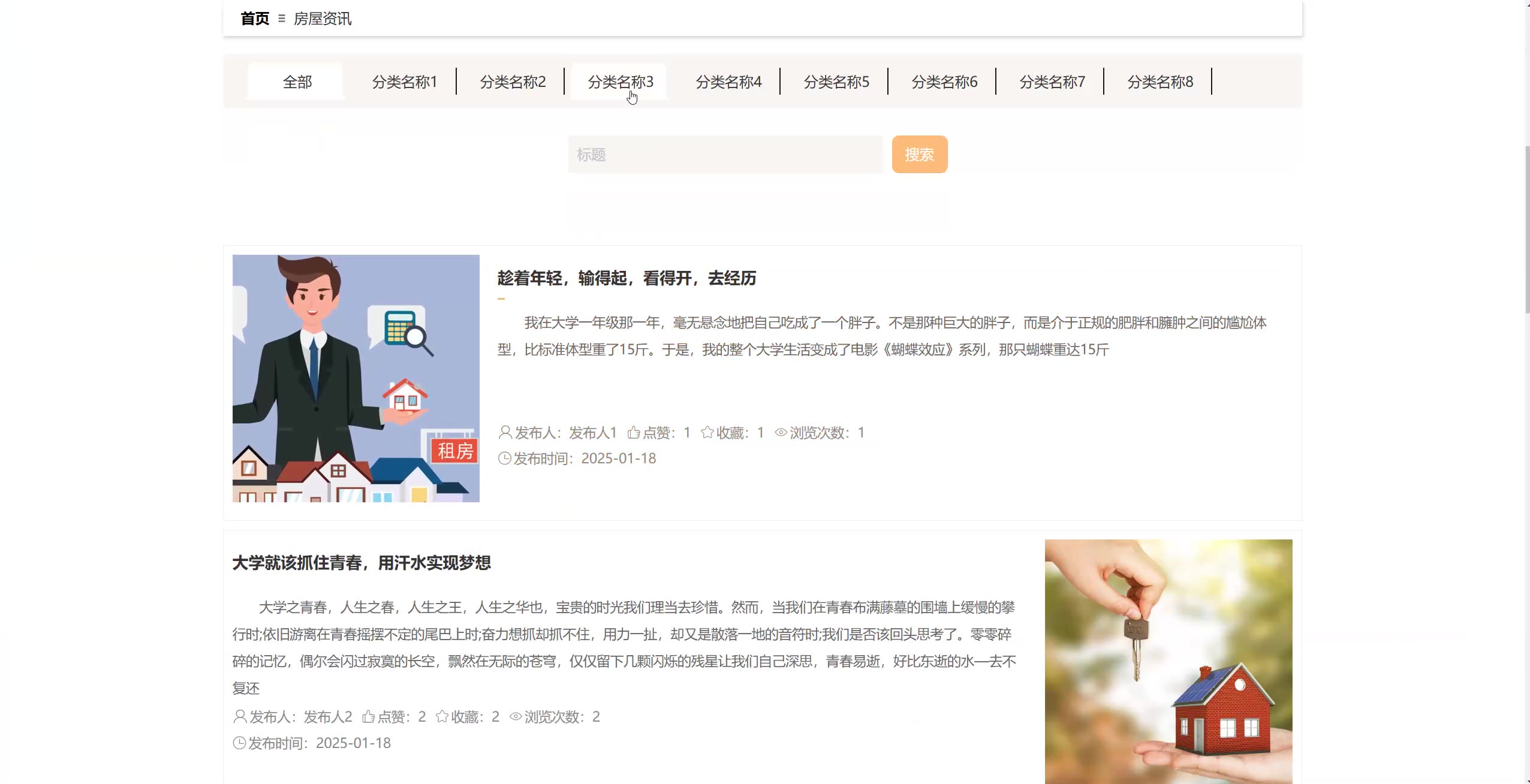Switch to 分类名称3 tab
Image resolution: width=1530 pixels, height=784 pixels.
620,82
